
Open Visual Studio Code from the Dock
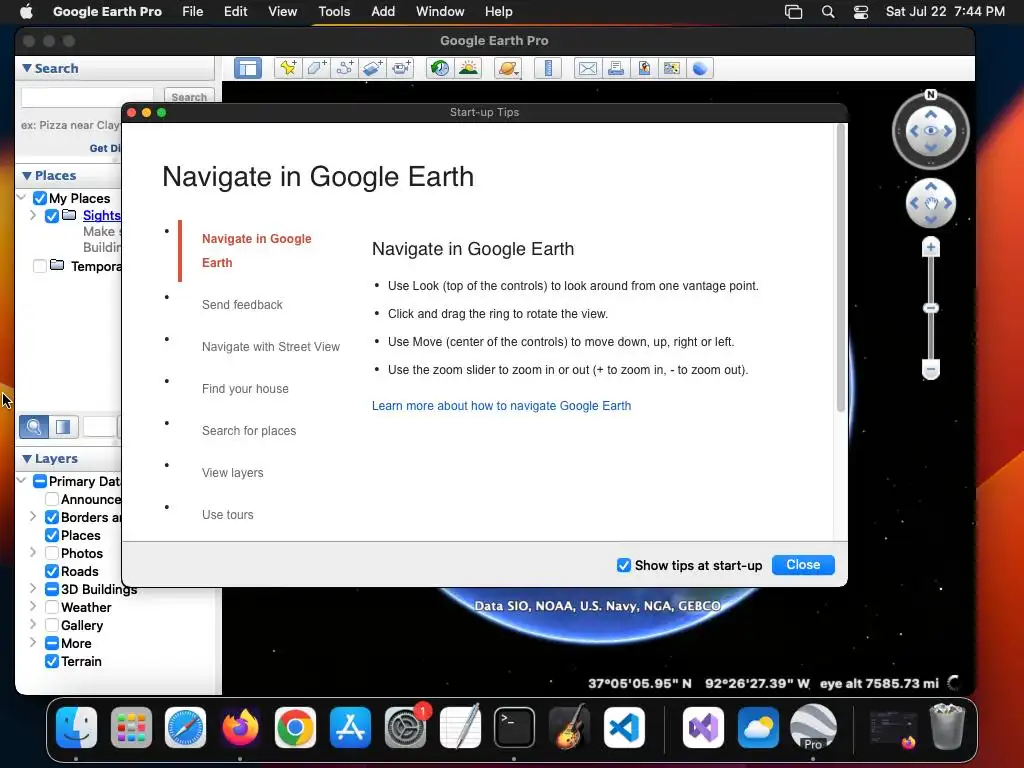[624, 727]
